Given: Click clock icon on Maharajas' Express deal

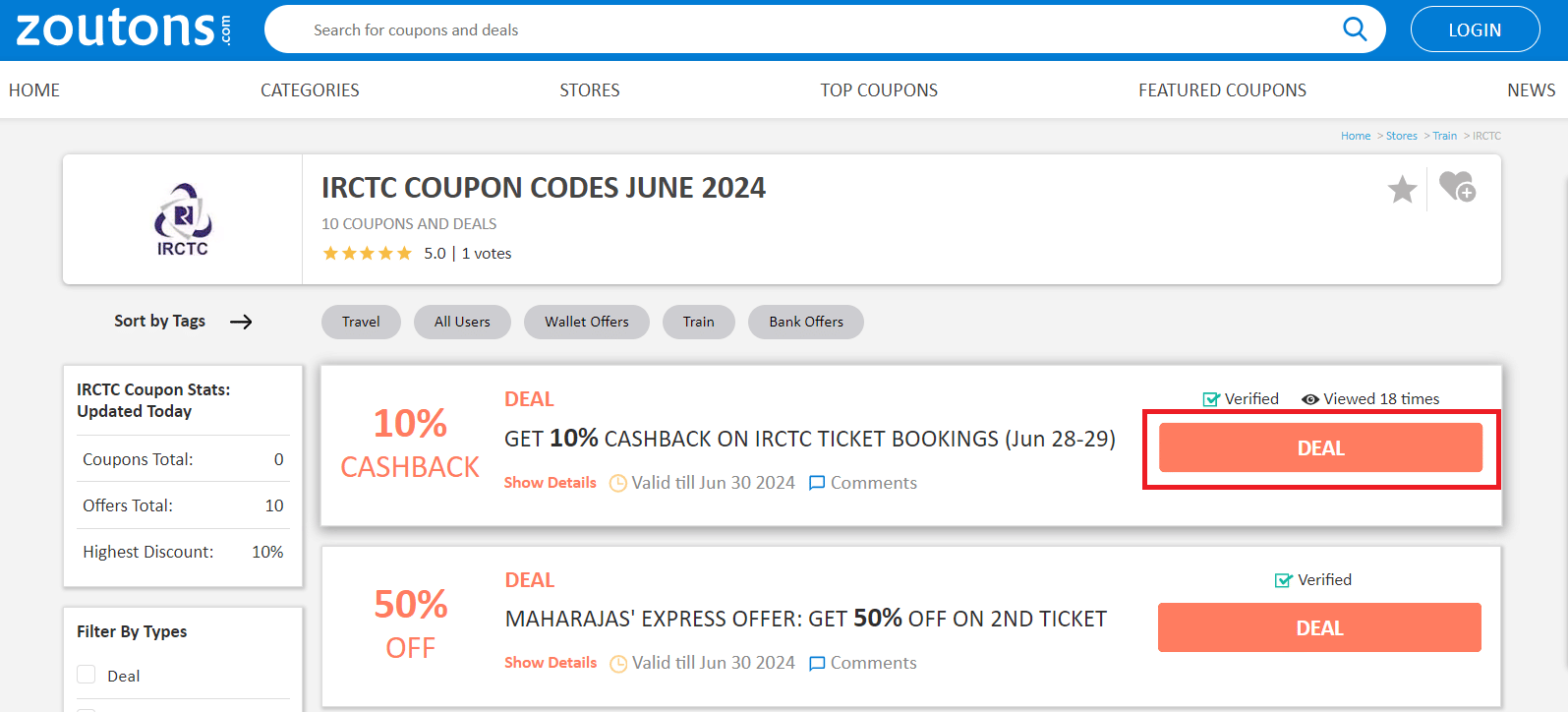Looking at the screenshot, I should [618, 664].
